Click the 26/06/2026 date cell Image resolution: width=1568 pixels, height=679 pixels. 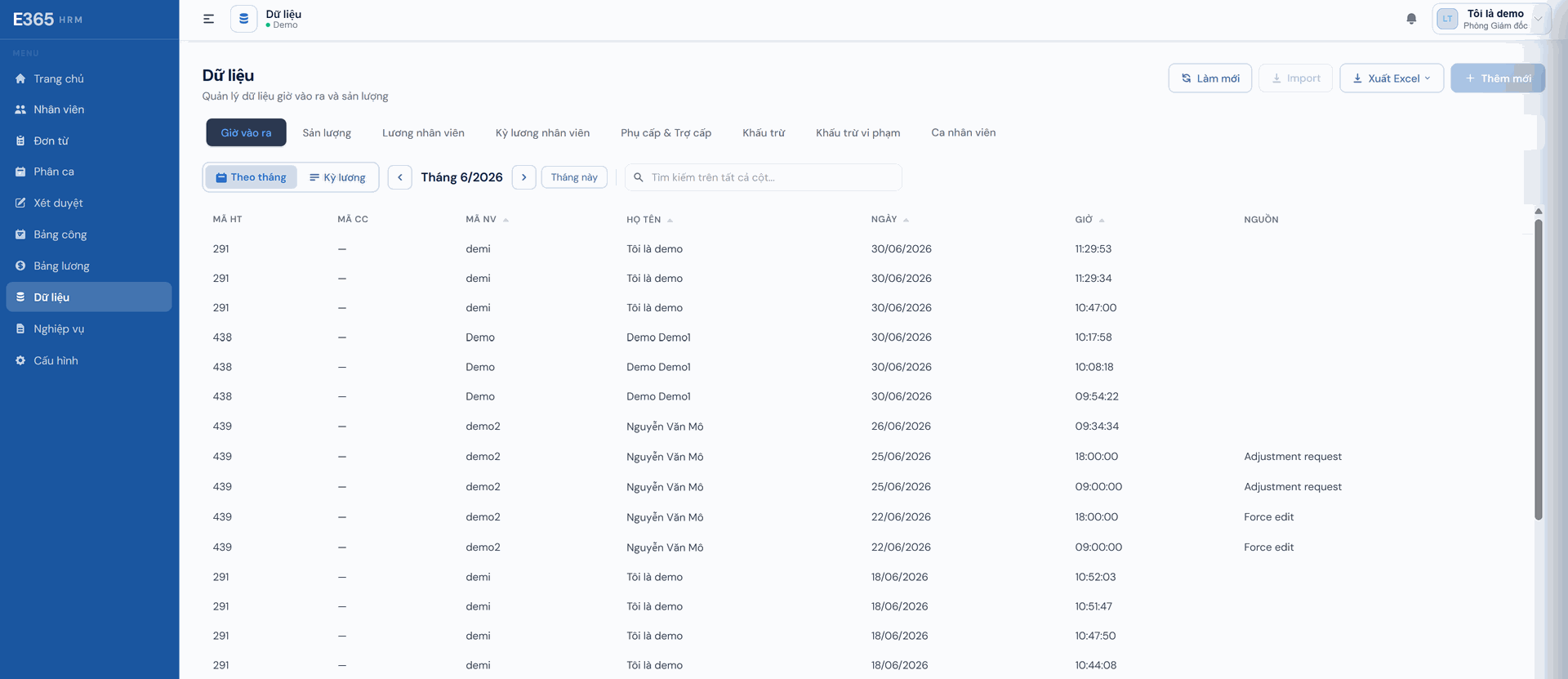click(901, 426)
